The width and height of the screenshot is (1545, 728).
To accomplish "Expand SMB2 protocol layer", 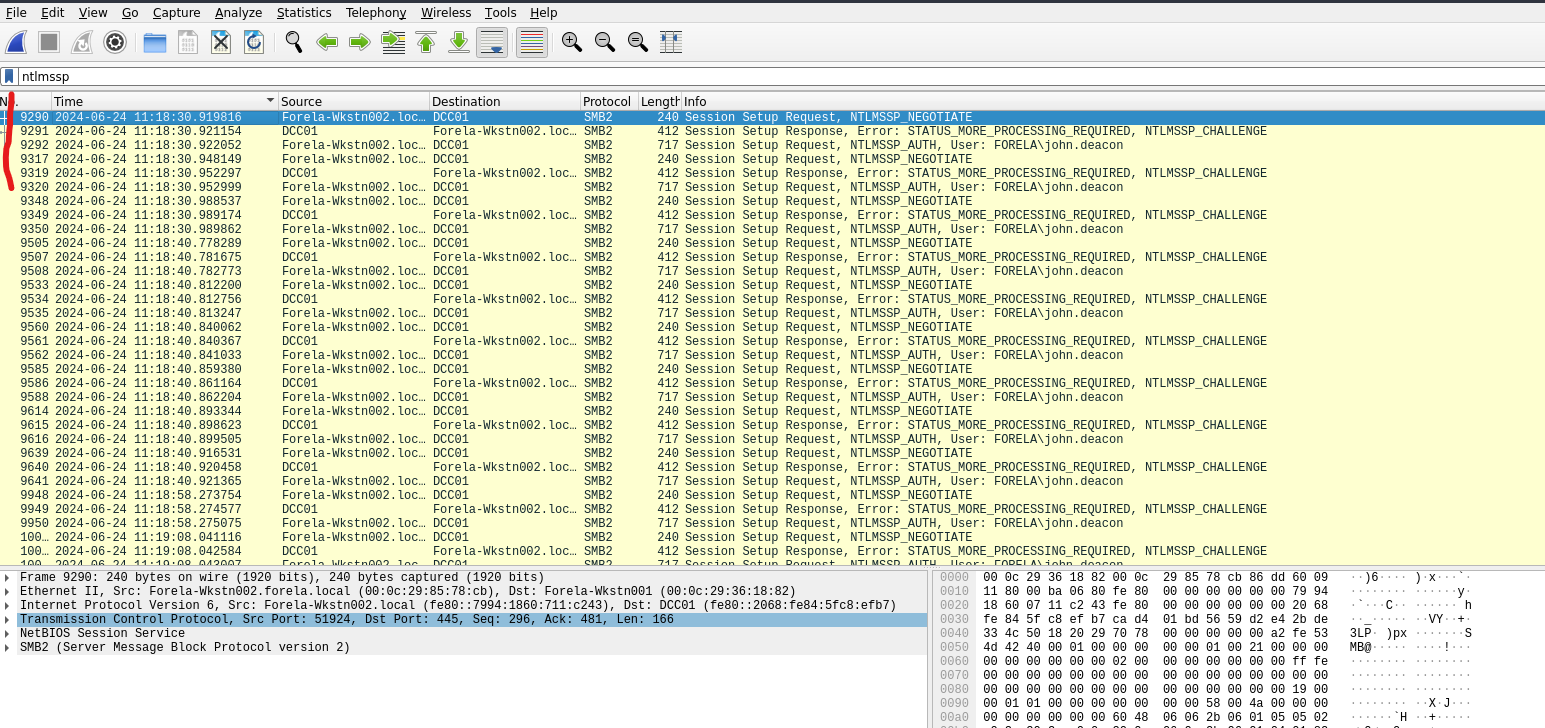I will 8,648.
